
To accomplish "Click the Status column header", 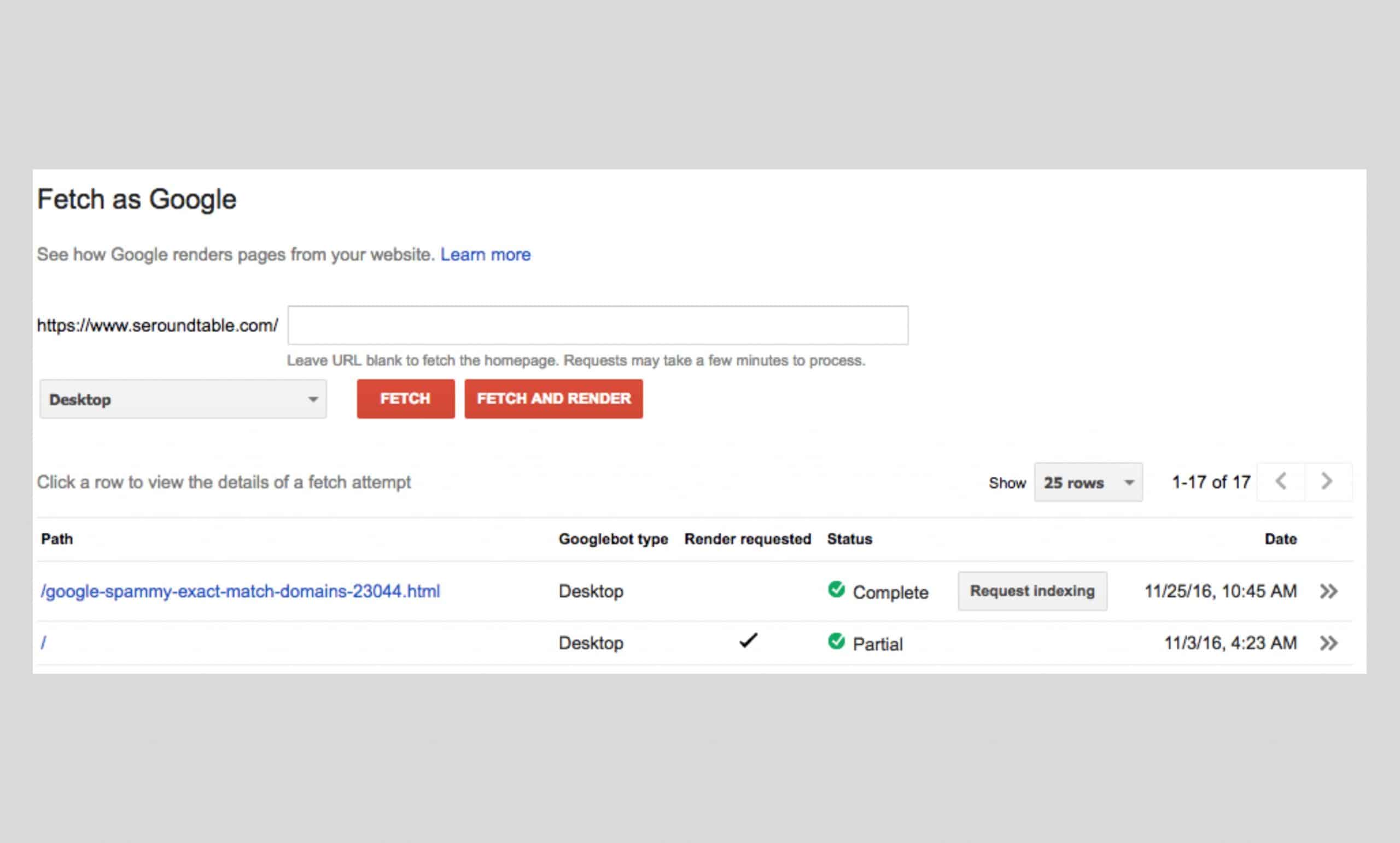I will click(849, 539).
